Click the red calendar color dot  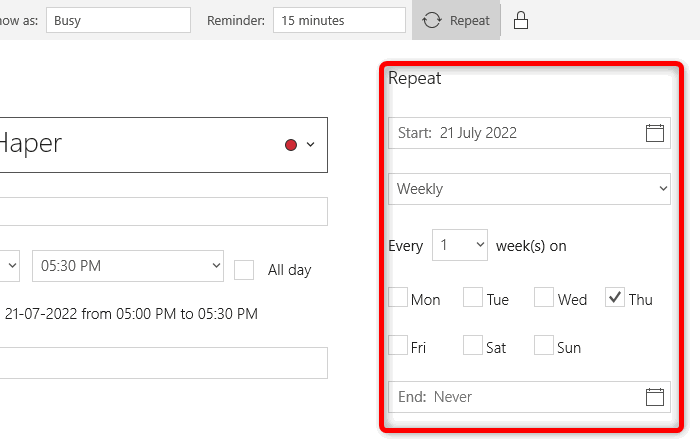291,145
